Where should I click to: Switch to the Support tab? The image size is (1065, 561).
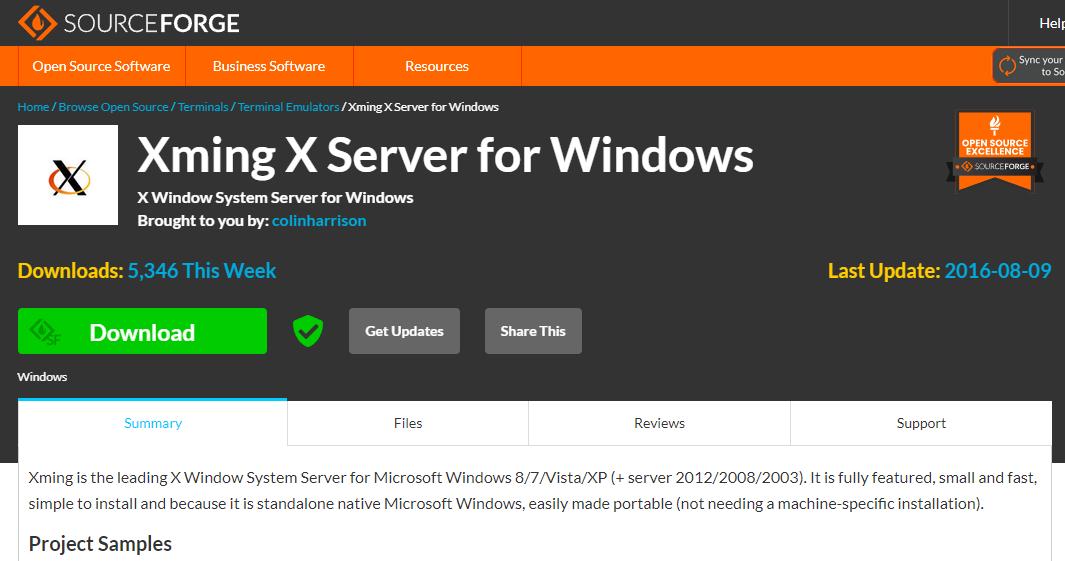point(921,423)
